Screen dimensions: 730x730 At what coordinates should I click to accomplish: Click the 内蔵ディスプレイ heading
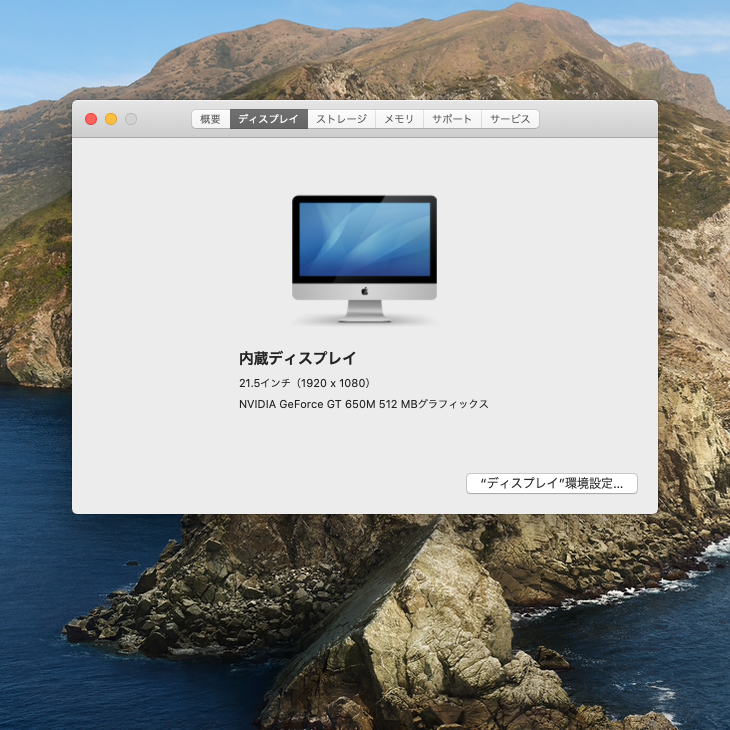click(297, 358)
